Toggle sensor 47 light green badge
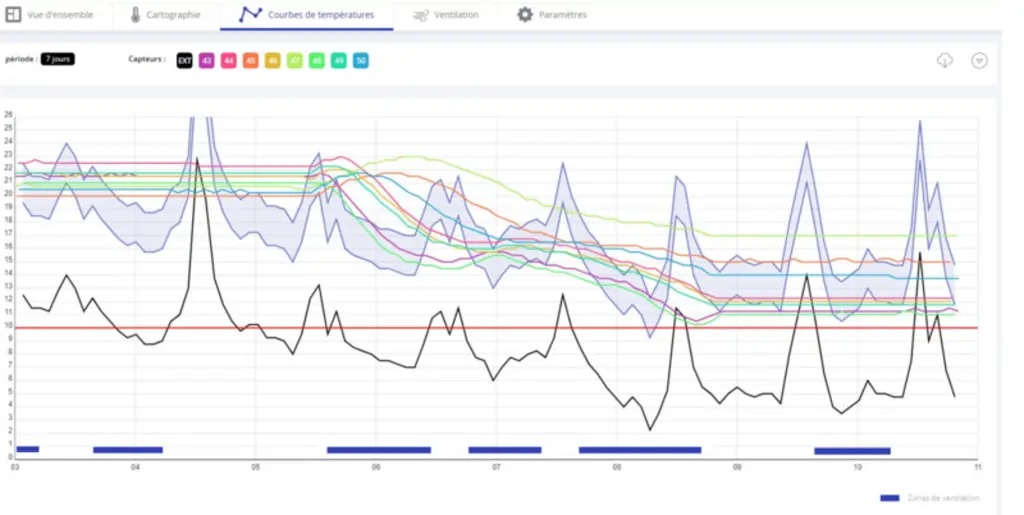Image resolution: width=1024 pixels, height=515 pixels. pyautogui.click(x=295, y=61)
